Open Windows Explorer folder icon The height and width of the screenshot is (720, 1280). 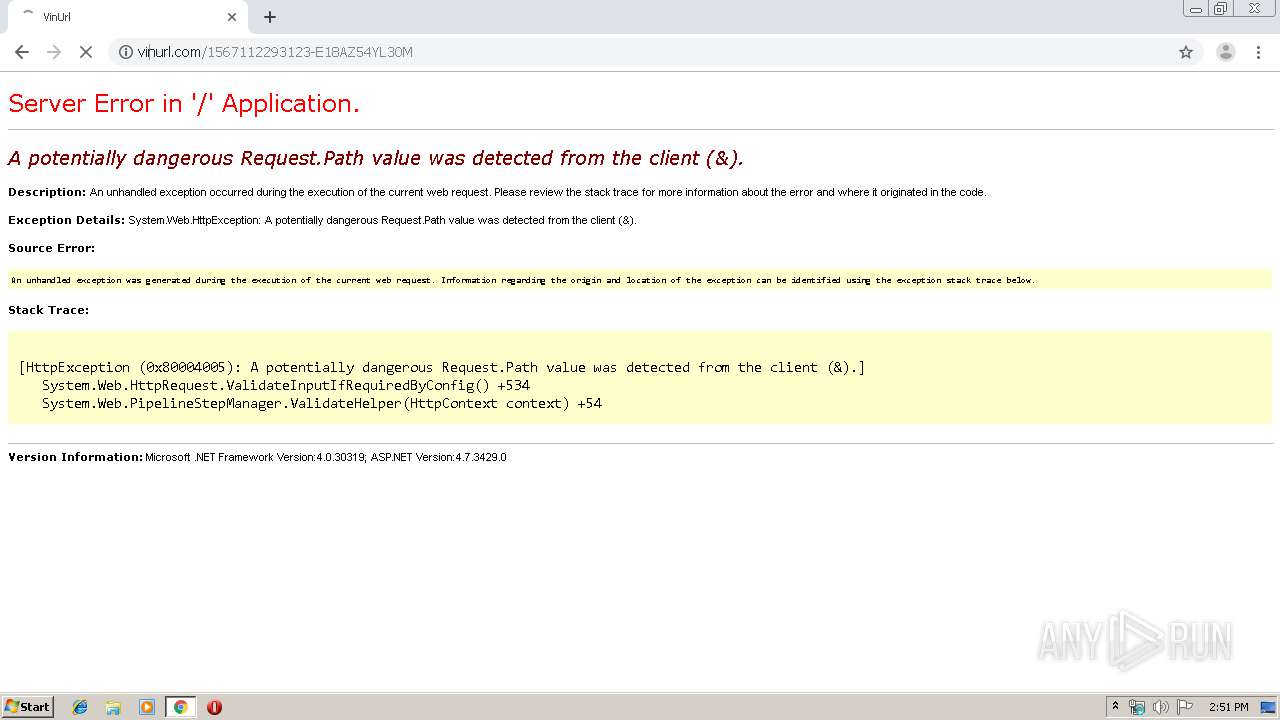pos(113,707)
